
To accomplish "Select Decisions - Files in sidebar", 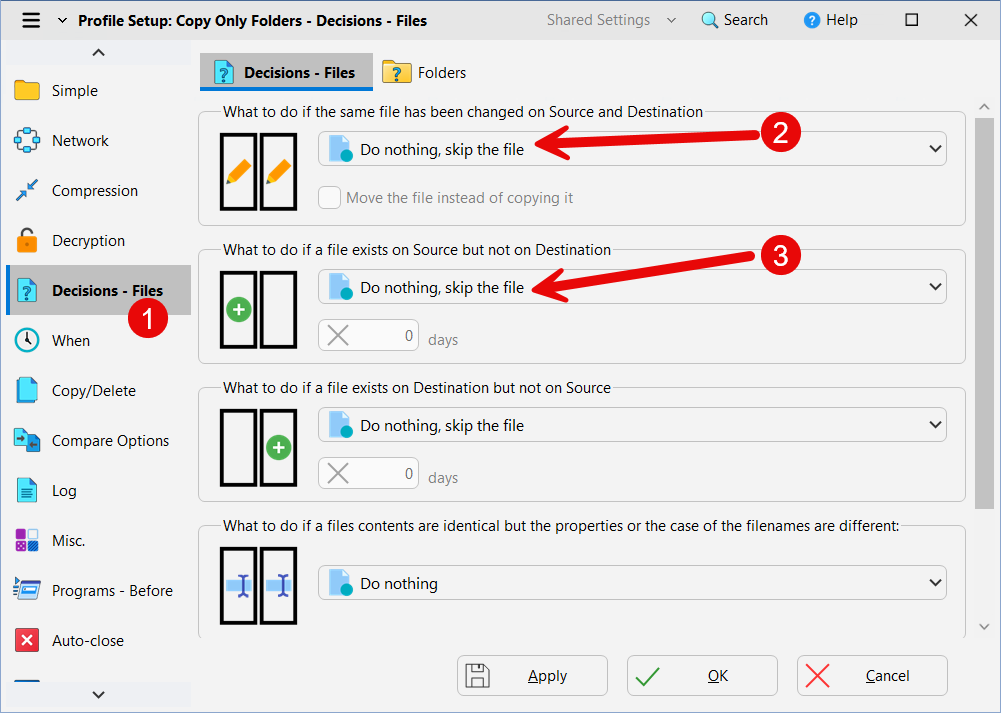I will 98,290.
